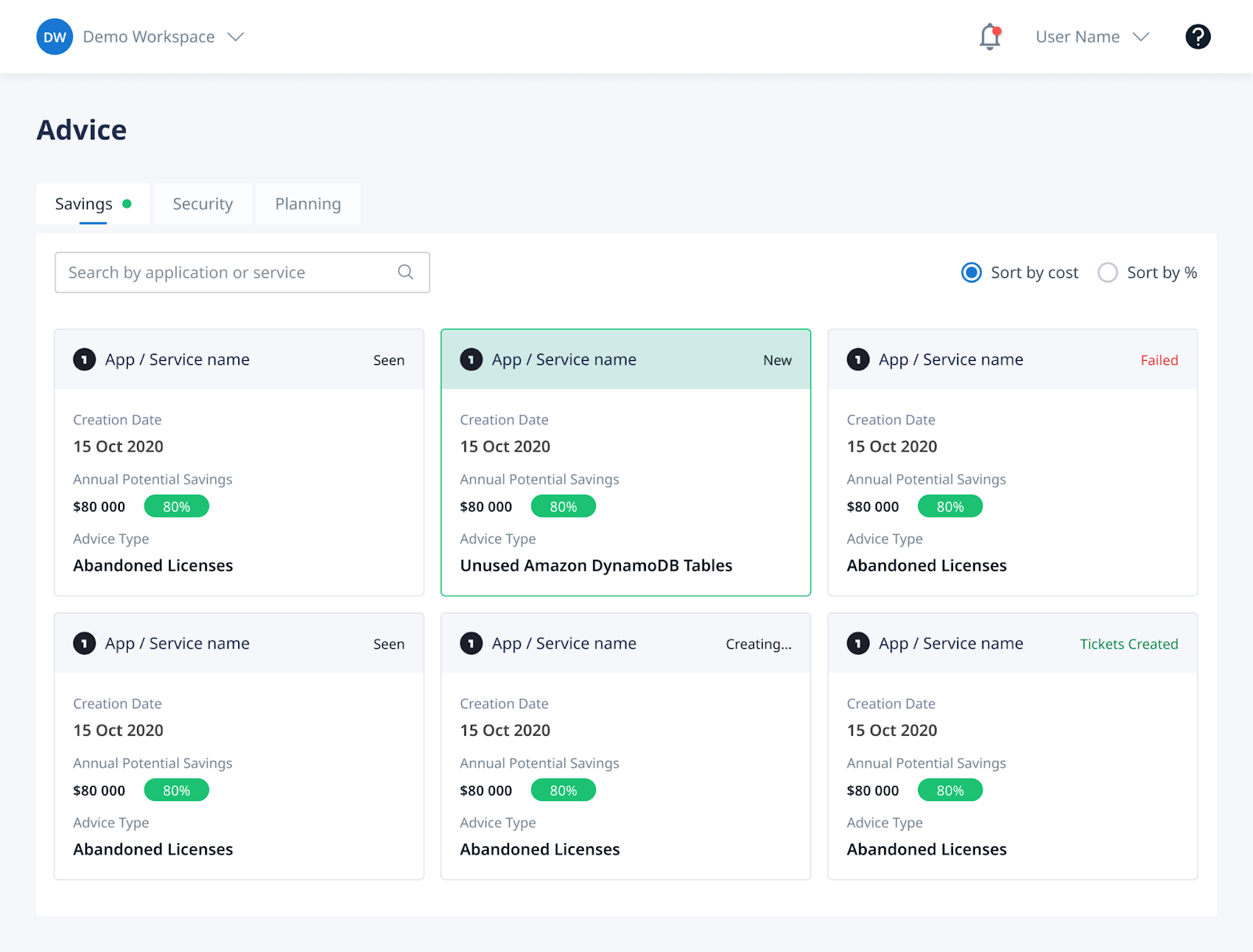
Task: Select the Sort by cost radio button
Action: pyautogui.click(x=971, y=272)
